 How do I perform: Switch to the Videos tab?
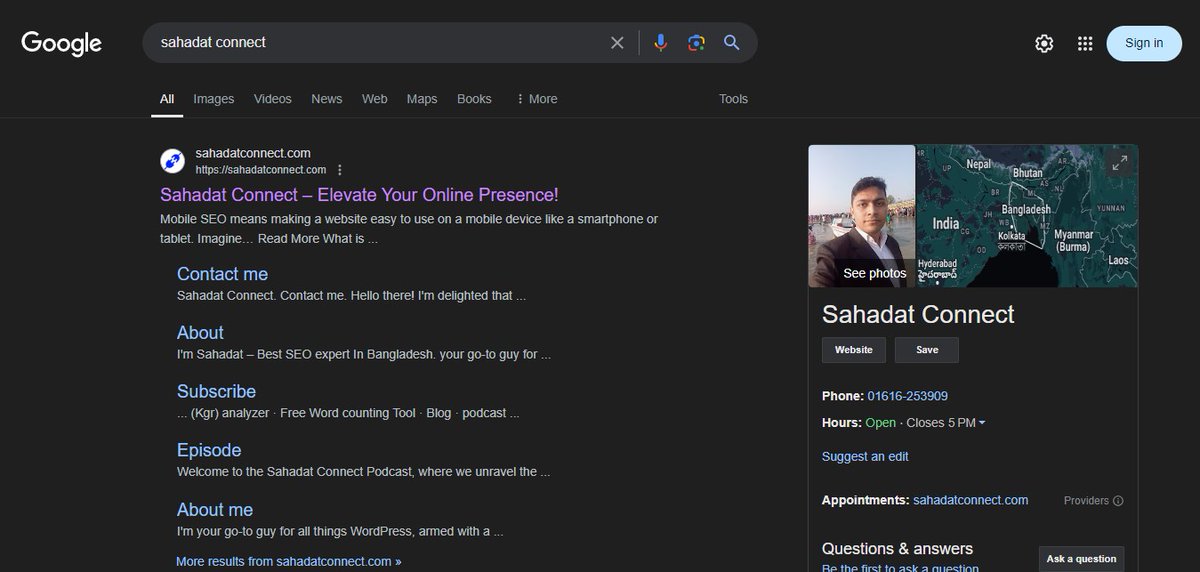[273, 99]
